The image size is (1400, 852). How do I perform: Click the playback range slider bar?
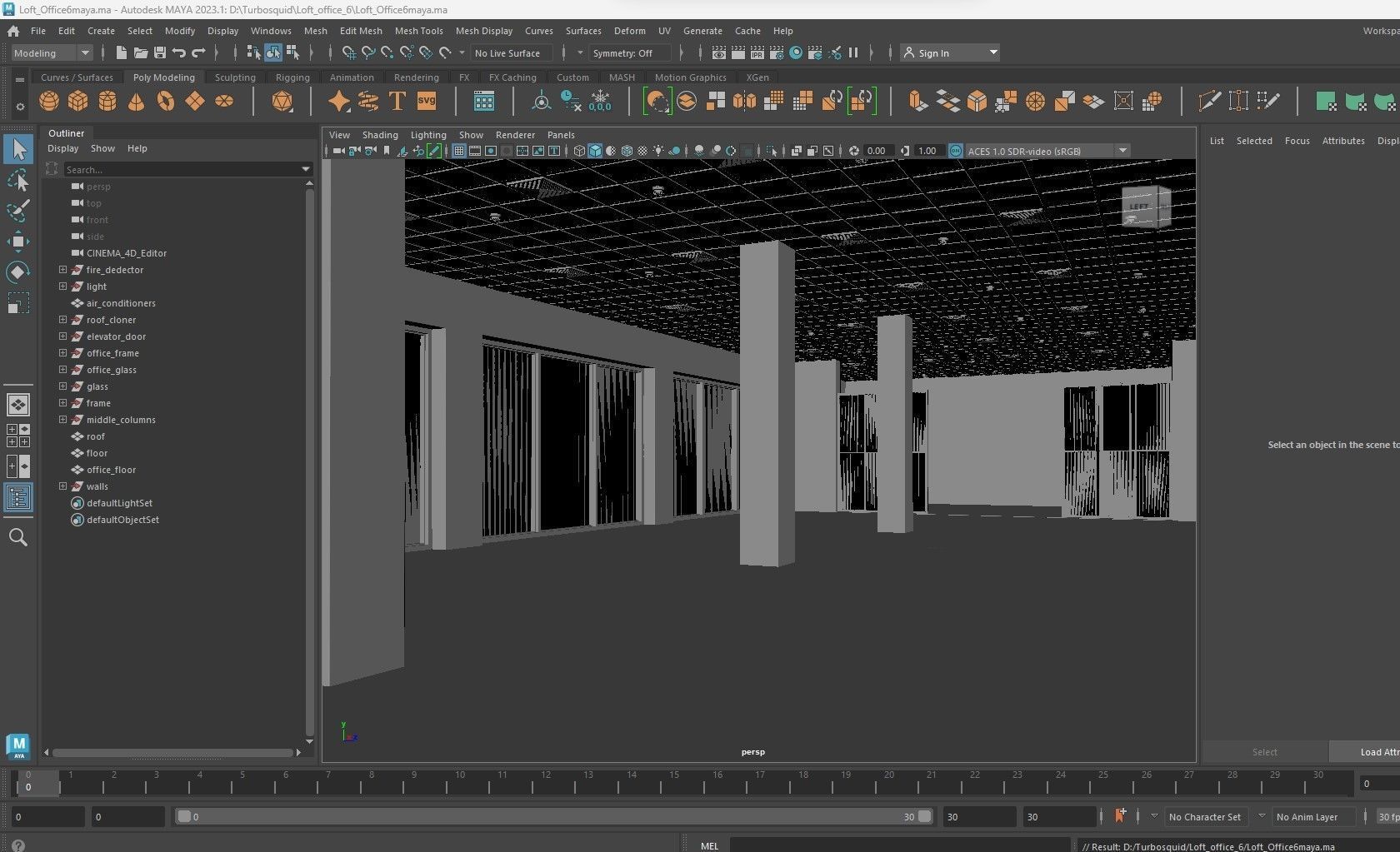[554, 817]
